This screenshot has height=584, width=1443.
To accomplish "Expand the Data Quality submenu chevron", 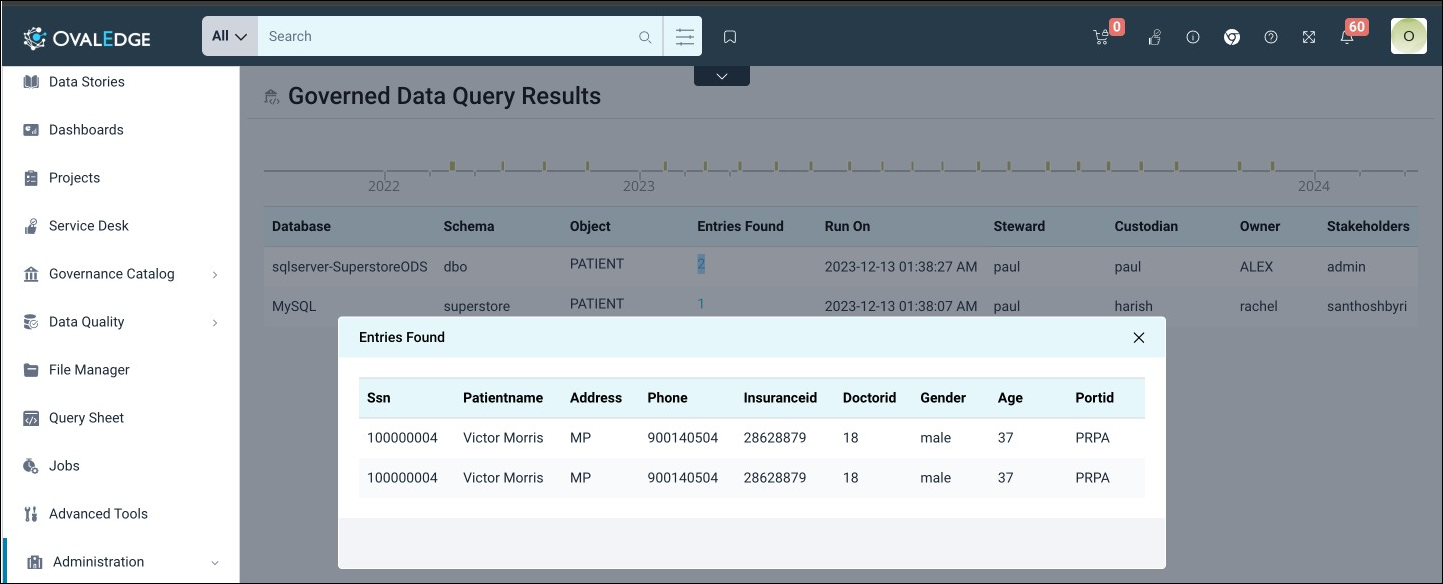I will (215, 322).
